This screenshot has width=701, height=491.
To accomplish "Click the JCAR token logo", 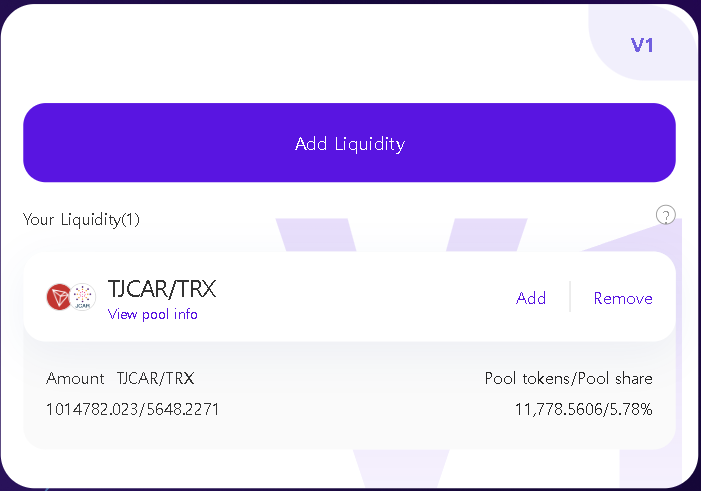I will (x=82, y=297).
